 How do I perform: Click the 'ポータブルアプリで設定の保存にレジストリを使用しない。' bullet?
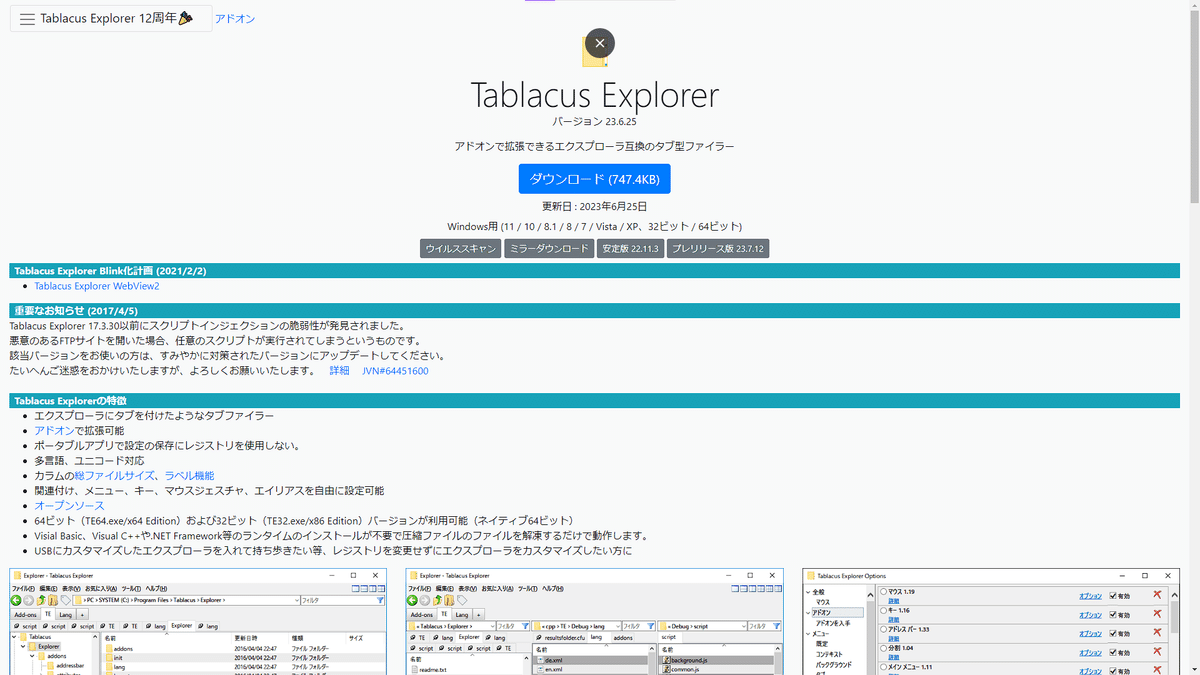pos(167,446)
